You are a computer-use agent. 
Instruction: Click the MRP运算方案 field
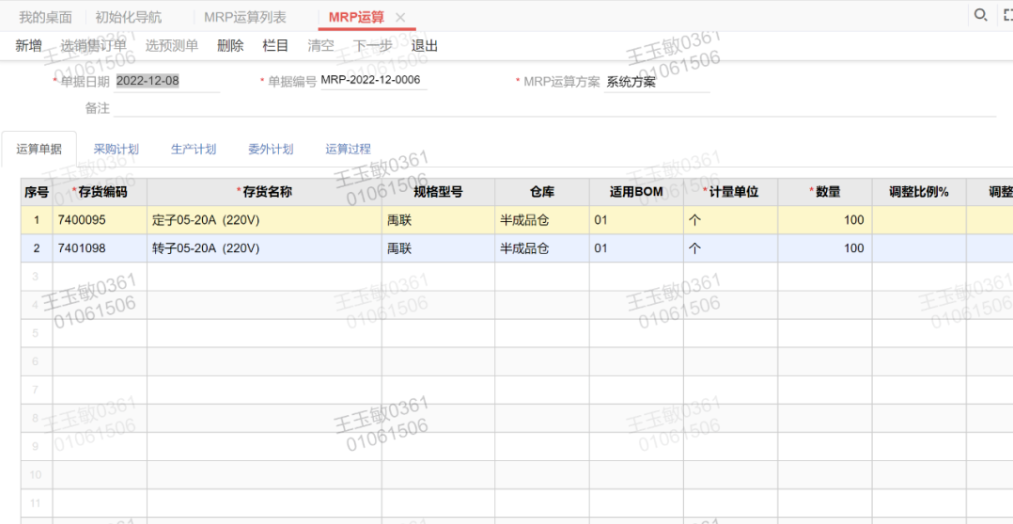[x=656, y=82]
